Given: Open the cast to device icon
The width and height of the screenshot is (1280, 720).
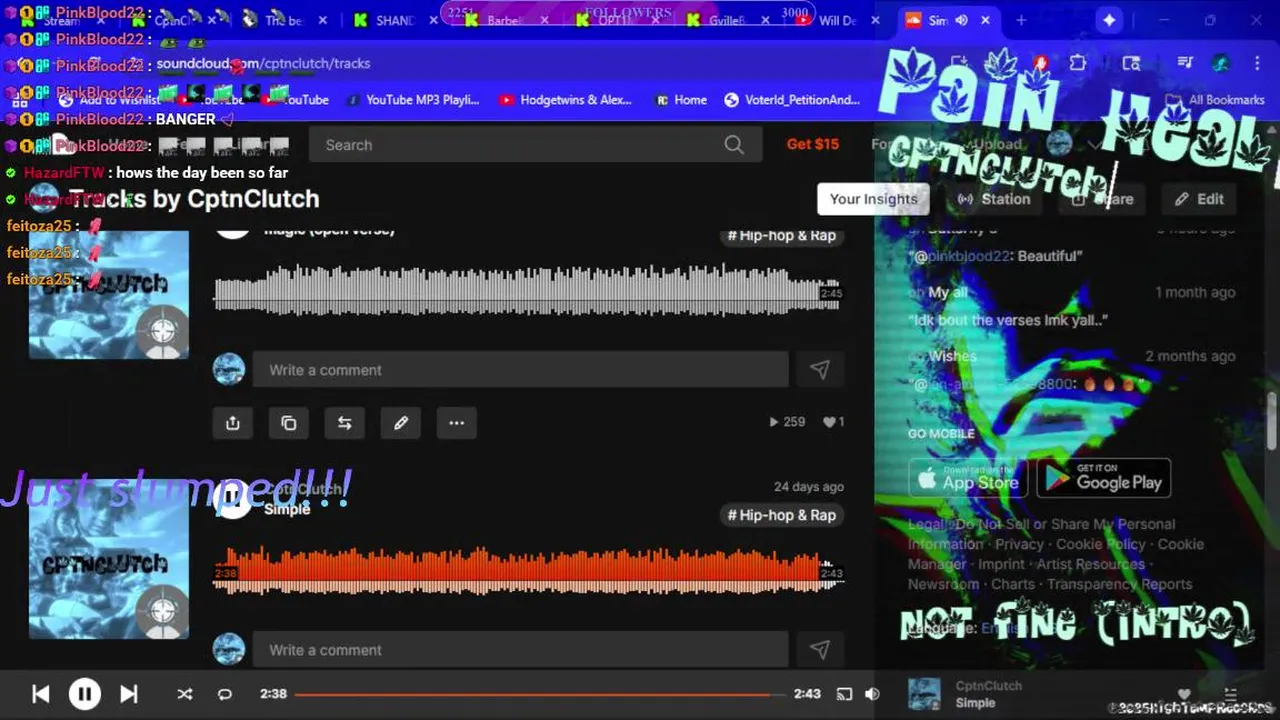Looking at the screenshot, I should tap(844, 694).
